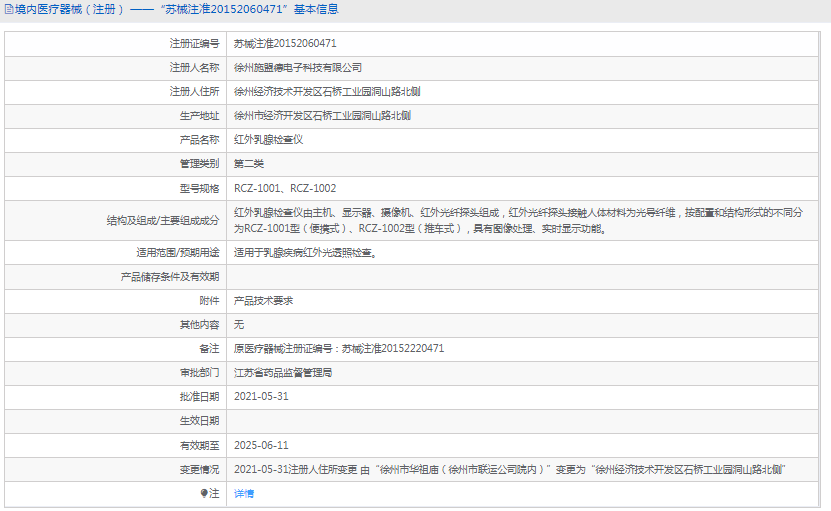The image size is (831, 511).
Task: Click the 结构及组成/主要组成成分 label
Action: pos(163,221)
